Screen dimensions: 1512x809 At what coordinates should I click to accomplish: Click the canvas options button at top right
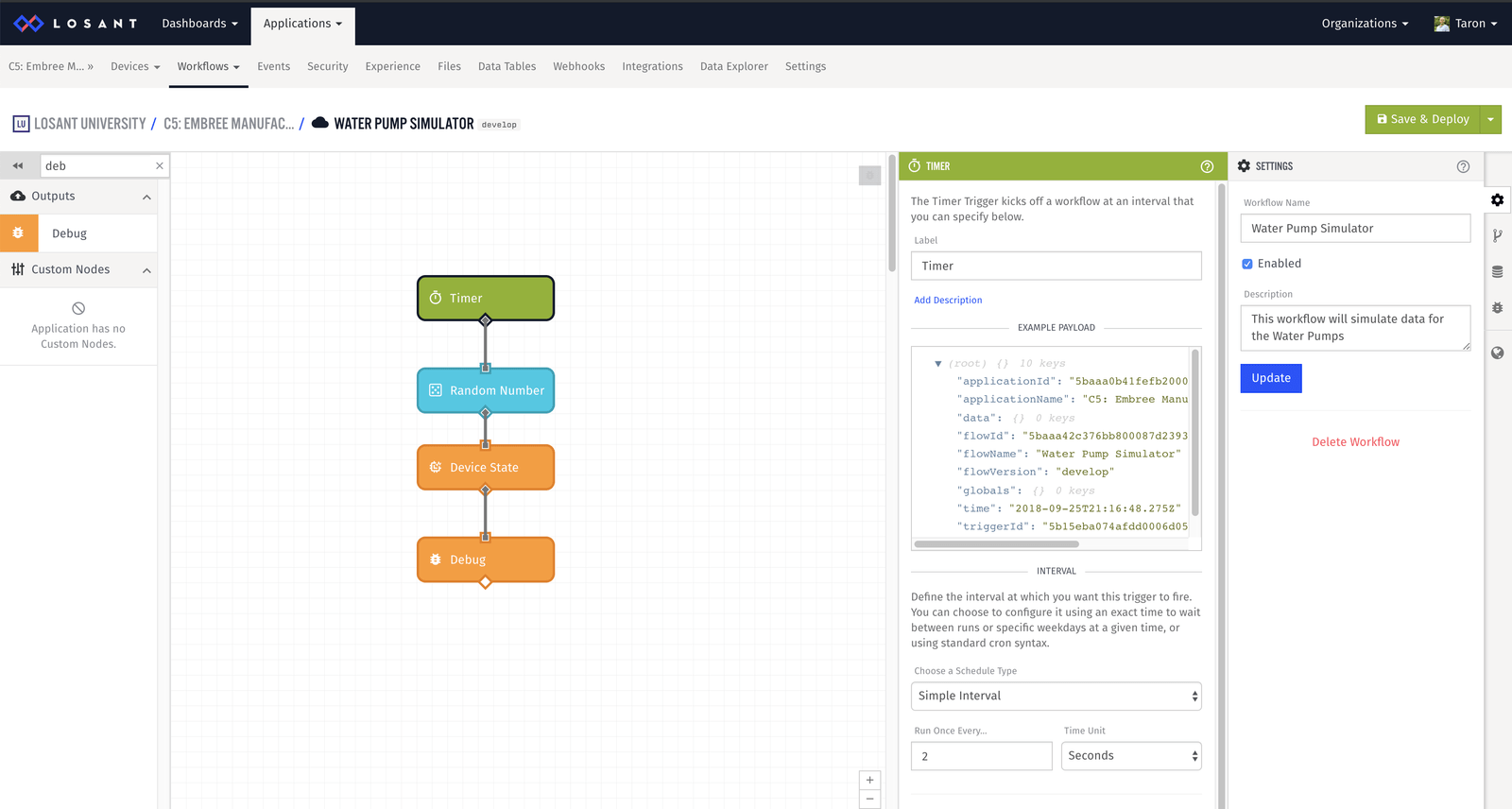869,175
